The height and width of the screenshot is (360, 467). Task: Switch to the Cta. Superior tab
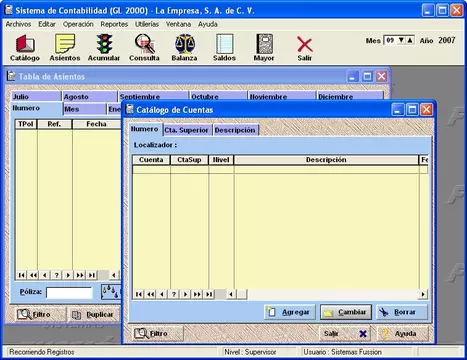(x=187, y=130)
